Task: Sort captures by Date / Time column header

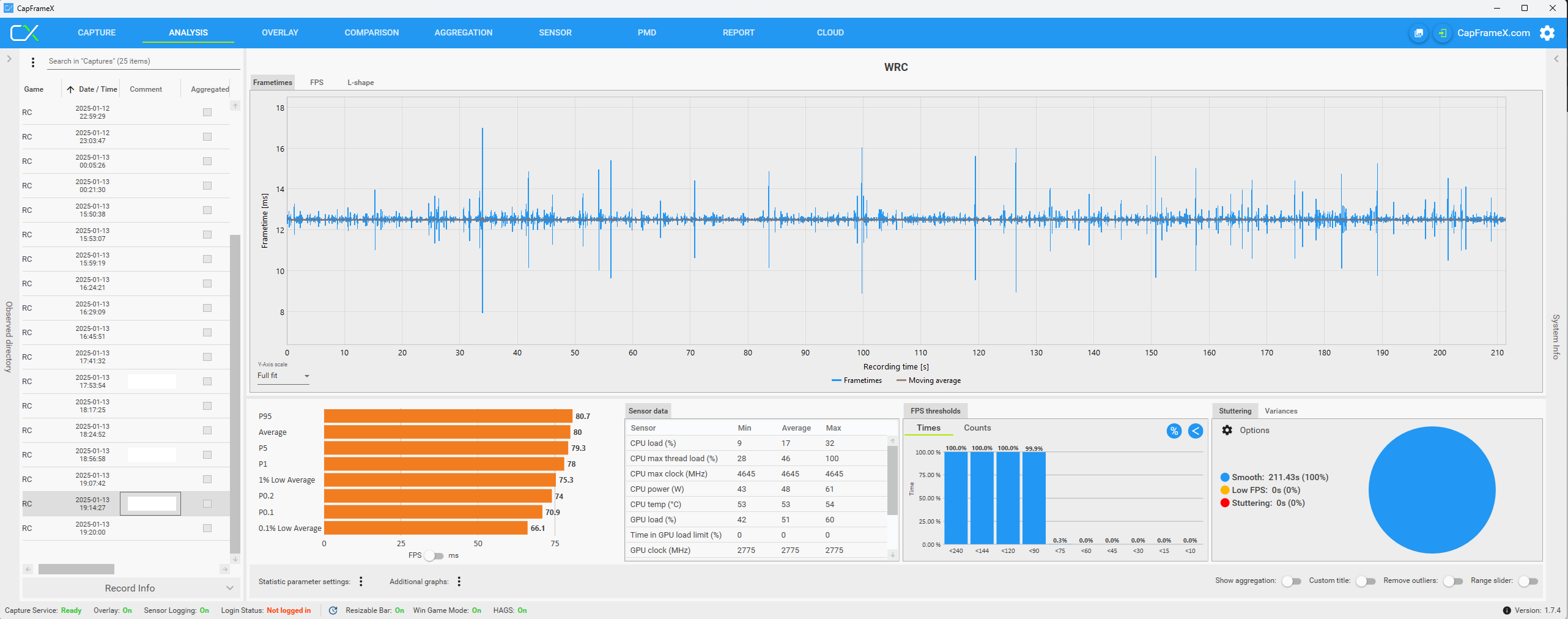Action: coord(97,89)
